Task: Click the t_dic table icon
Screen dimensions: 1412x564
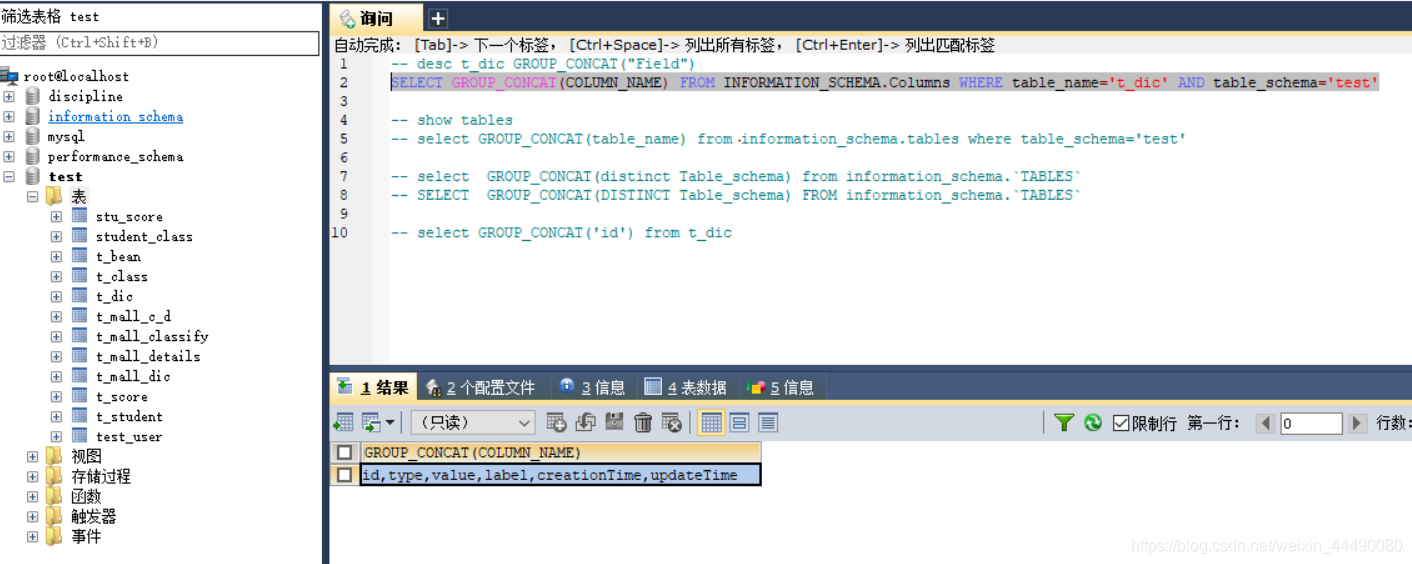Action: [x=80, y=296]
